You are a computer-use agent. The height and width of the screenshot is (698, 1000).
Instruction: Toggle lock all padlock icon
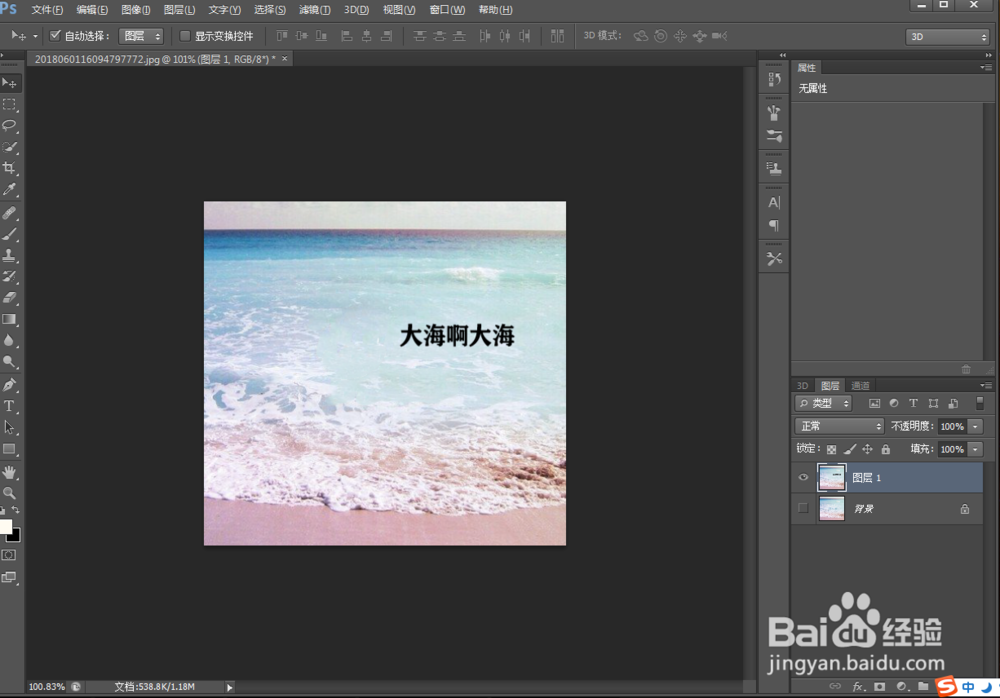click(885, 449)
